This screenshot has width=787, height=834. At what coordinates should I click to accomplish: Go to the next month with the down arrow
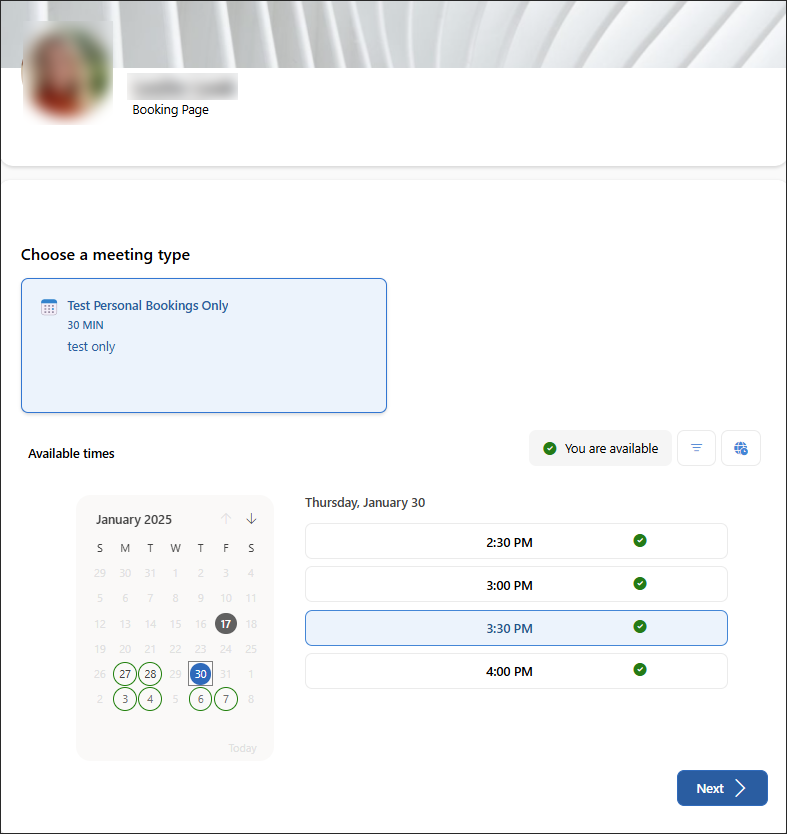click(251, 518)
